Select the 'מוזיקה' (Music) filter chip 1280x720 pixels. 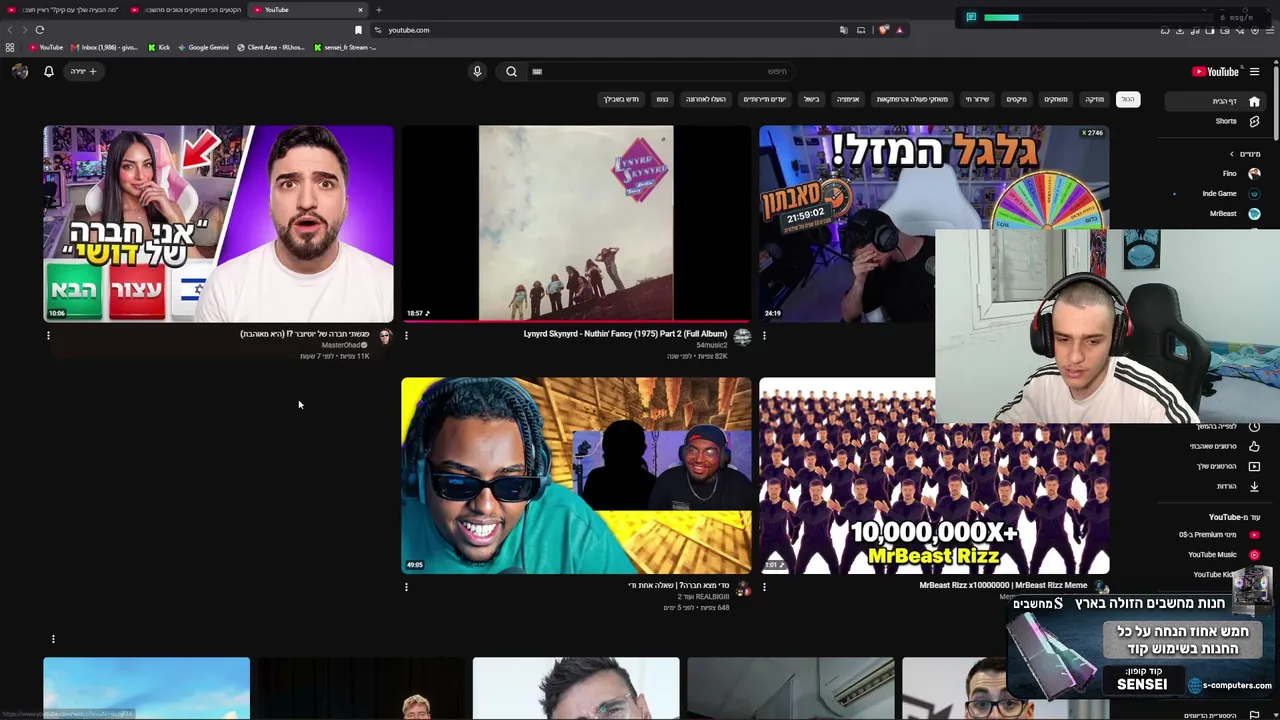coord(1095,99)
